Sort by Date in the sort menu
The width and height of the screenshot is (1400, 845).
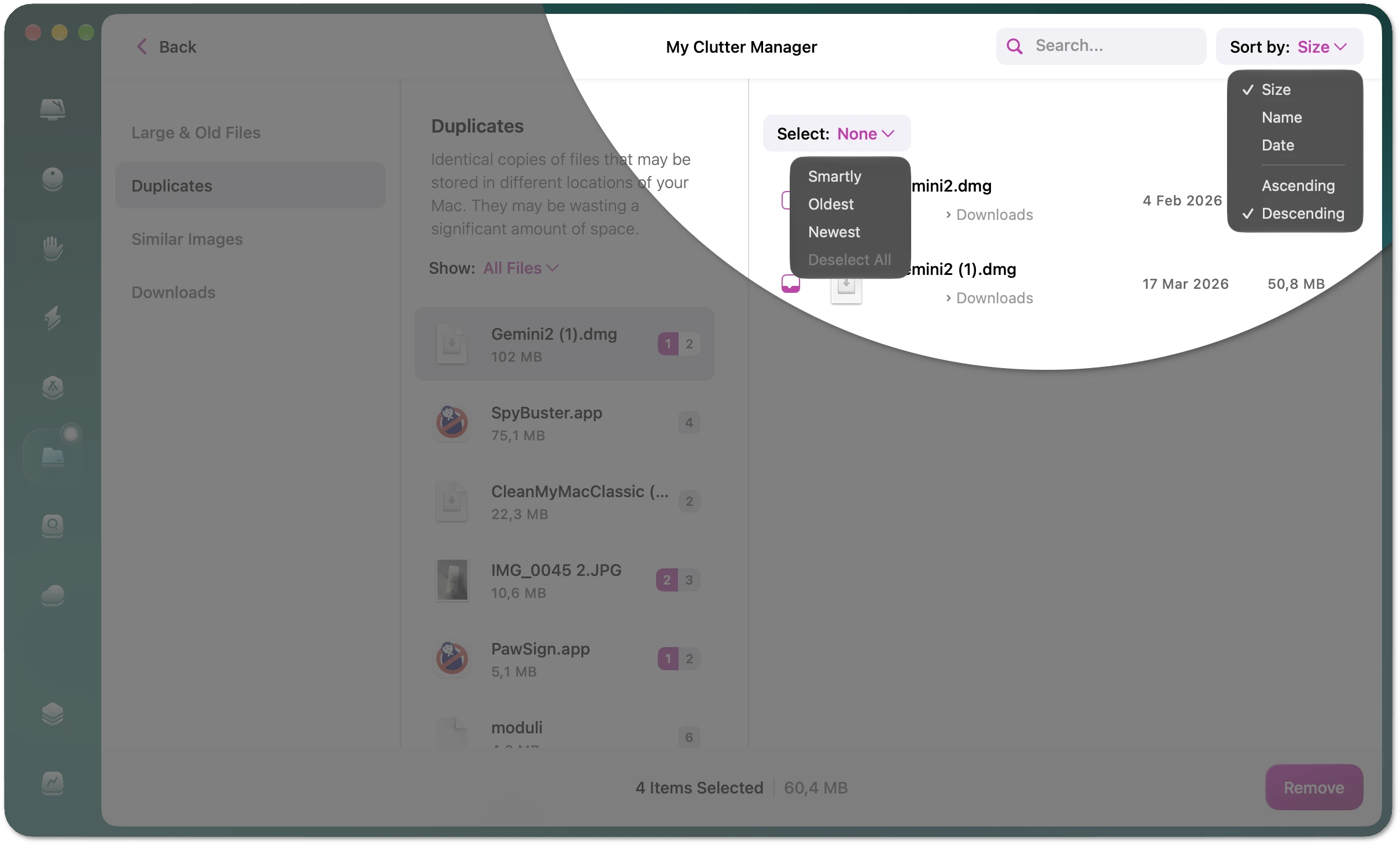1278,145
